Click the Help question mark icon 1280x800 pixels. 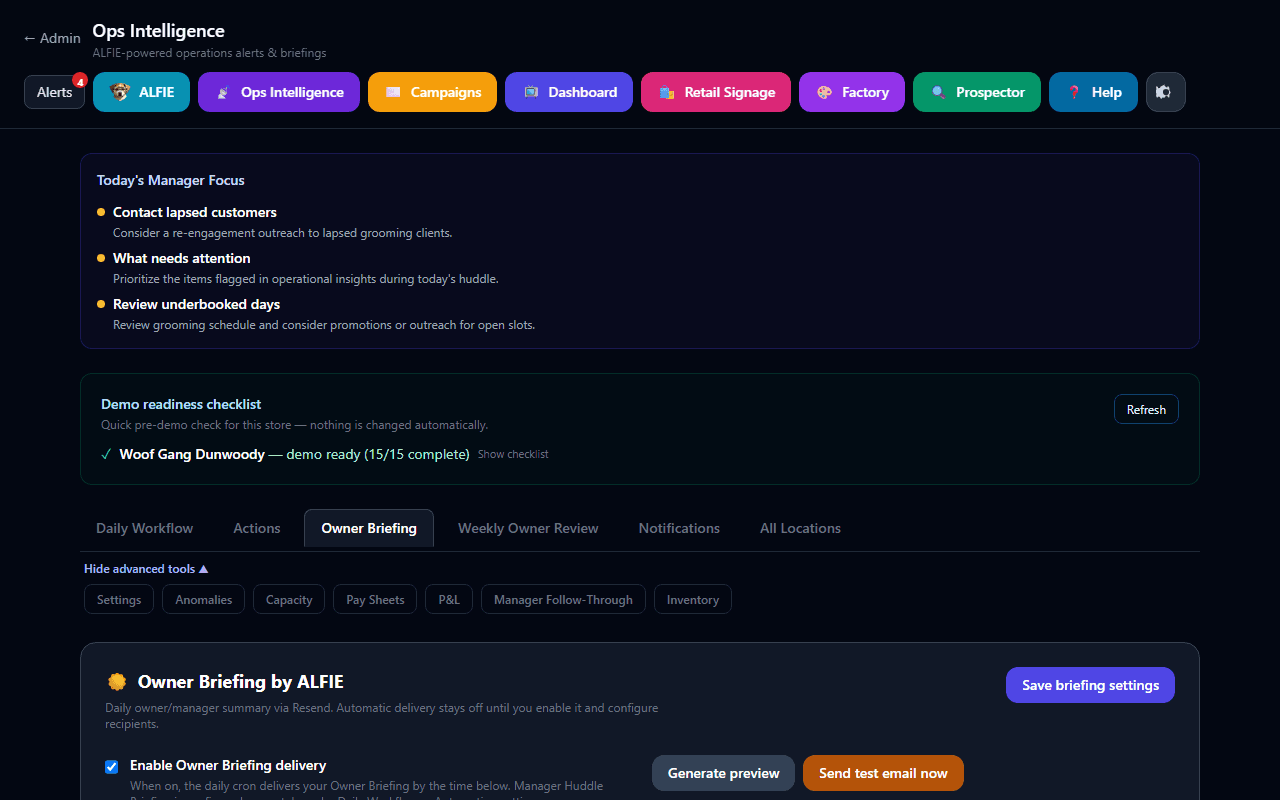point(1074,92)
